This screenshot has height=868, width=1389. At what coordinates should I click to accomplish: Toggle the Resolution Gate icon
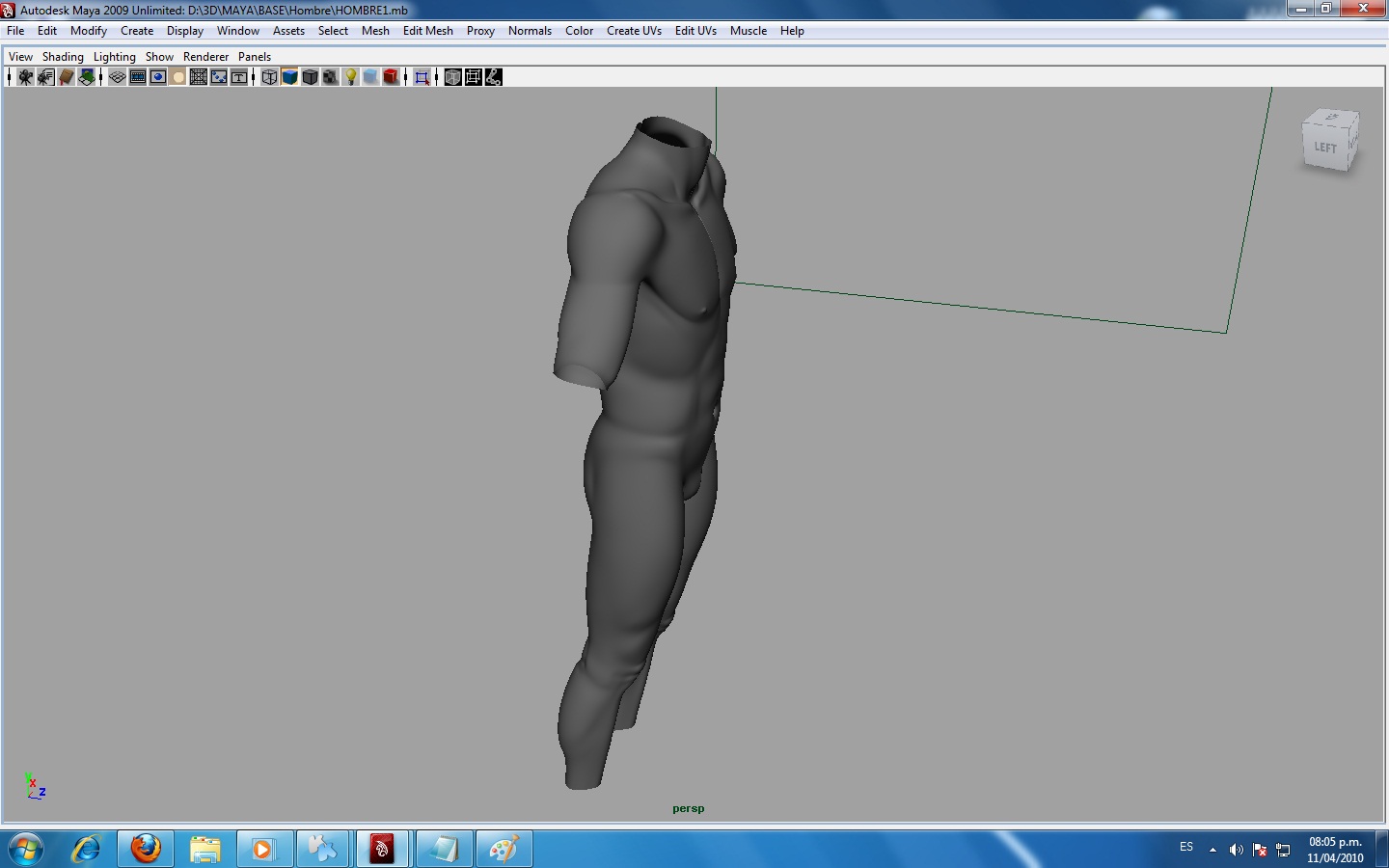(158, 77)
